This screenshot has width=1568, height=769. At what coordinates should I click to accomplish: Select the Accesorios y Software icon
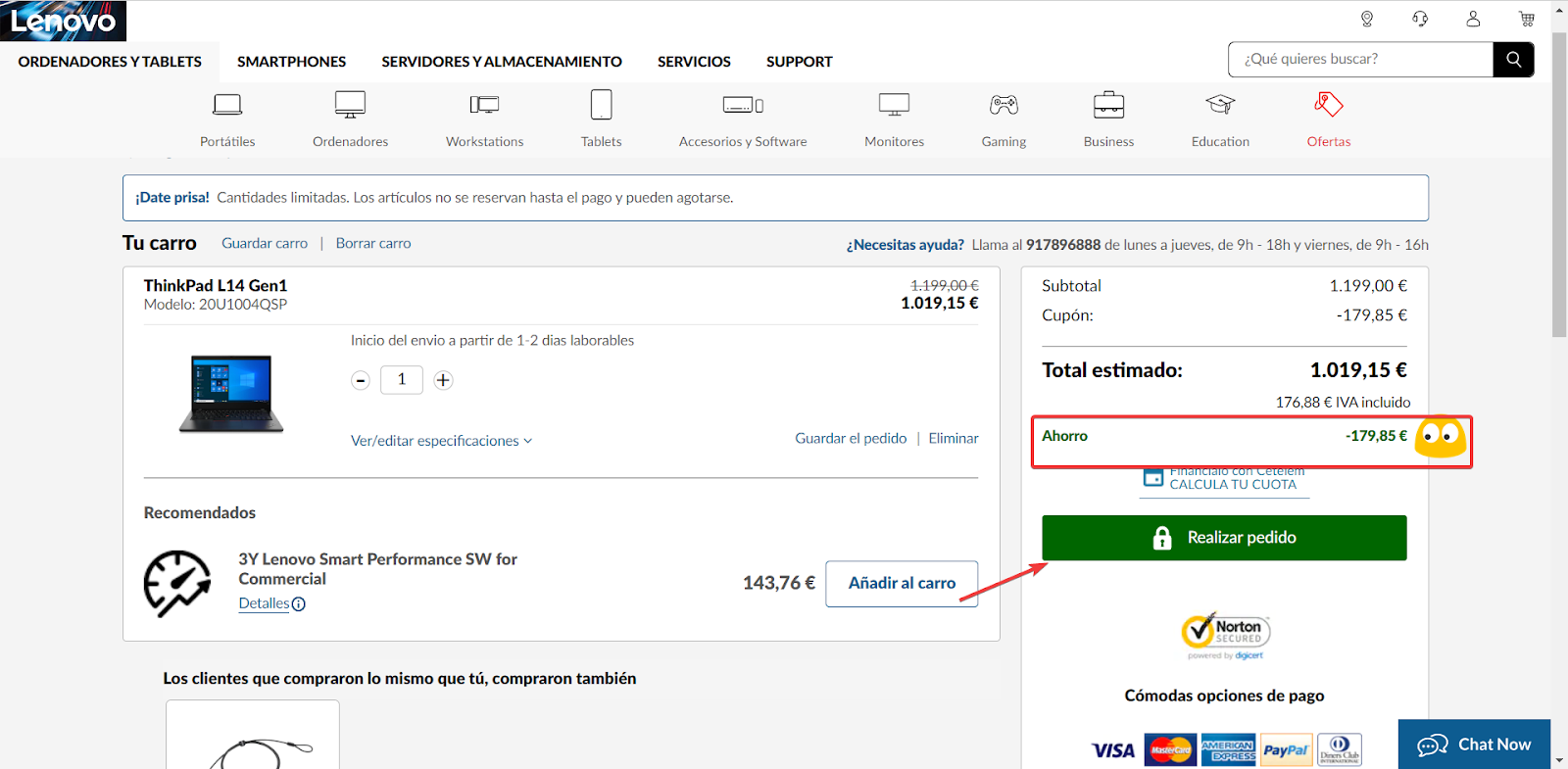click(x=743, y=105)
